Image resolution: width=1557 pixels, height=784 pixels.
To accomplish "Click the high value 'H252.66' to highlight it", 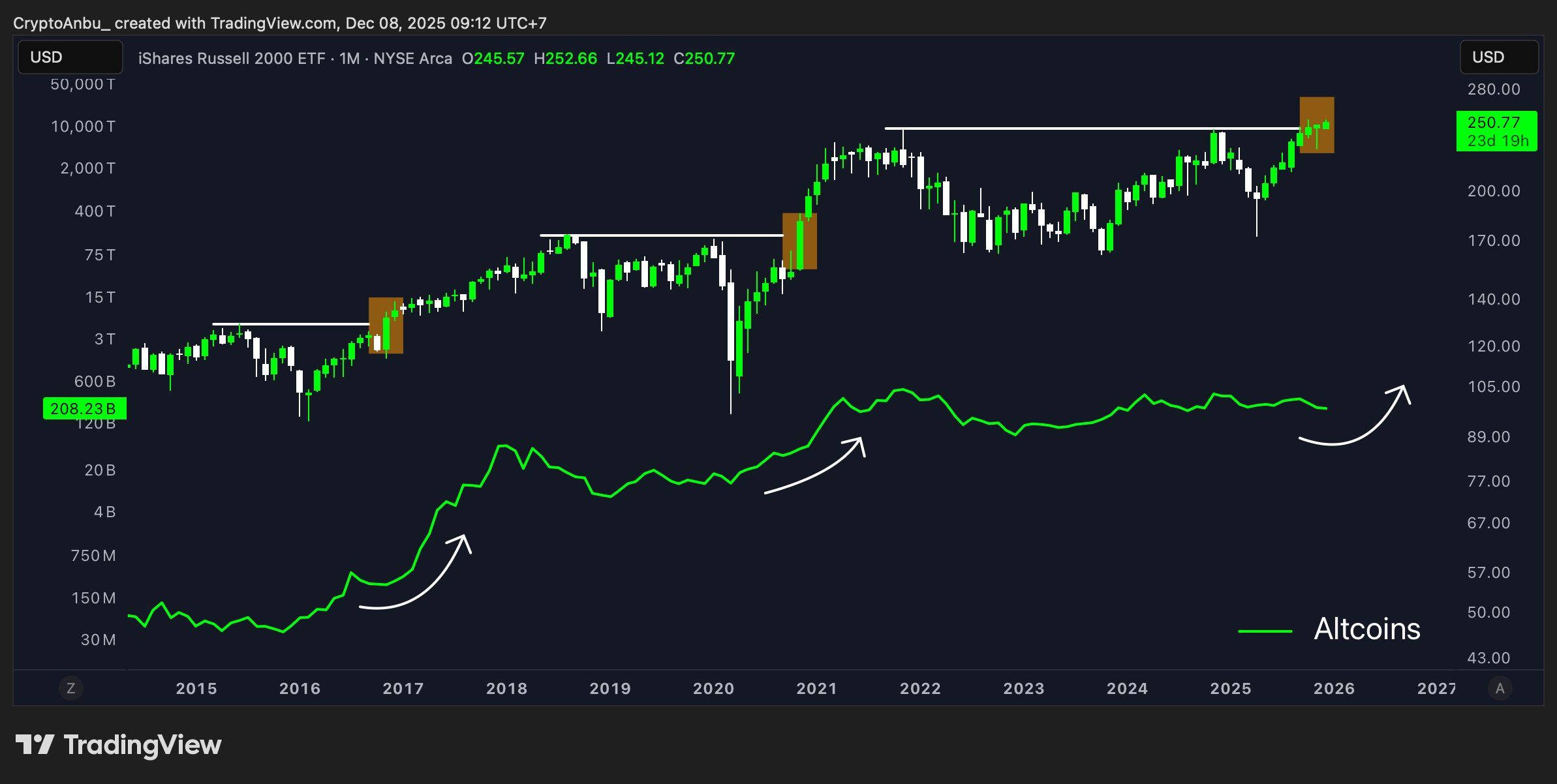I will 567,58.
